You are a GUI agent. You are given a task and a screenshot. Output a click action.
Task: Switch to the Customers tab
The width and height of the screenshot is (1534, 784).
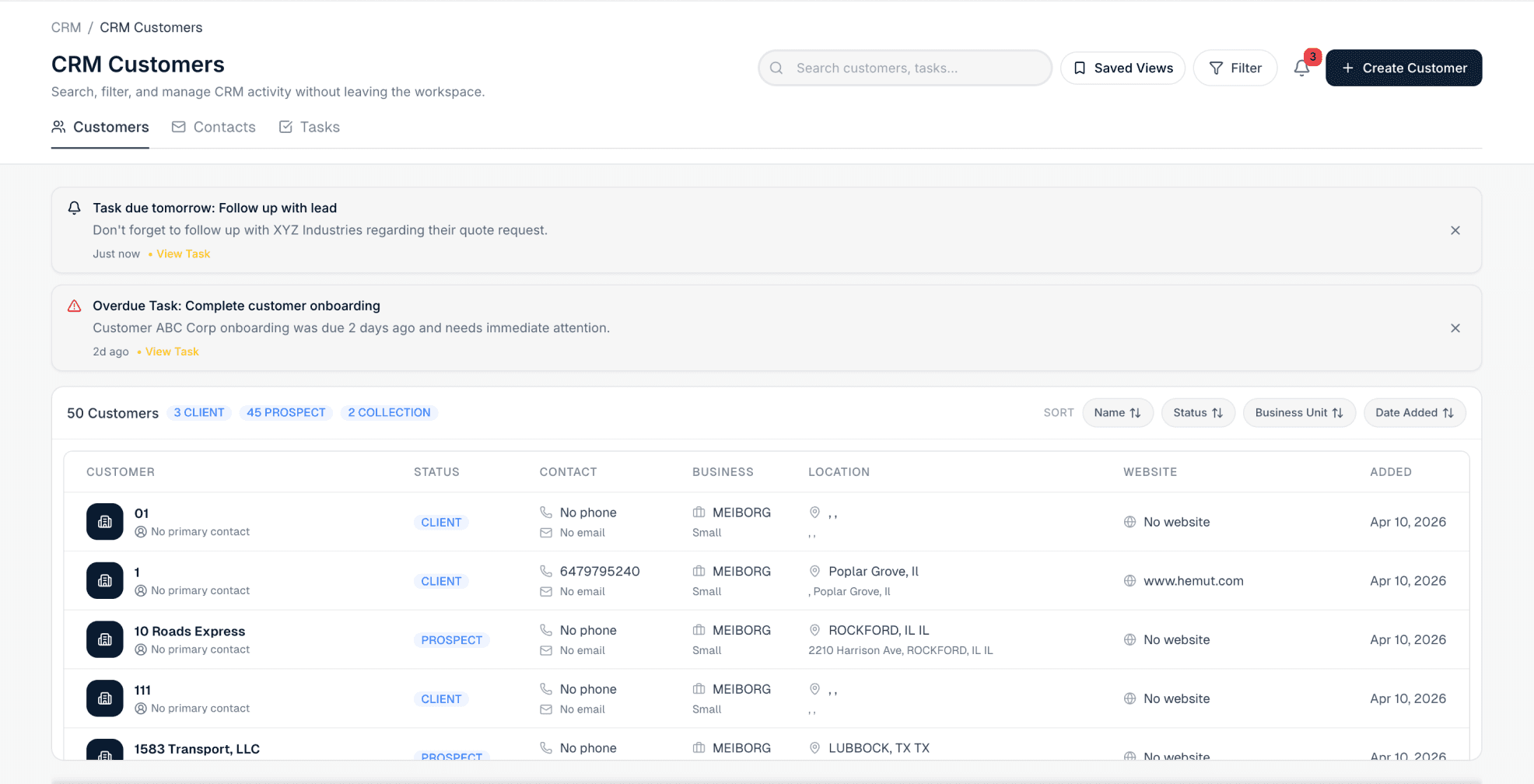pyautogui.click(x=100, y=127)
